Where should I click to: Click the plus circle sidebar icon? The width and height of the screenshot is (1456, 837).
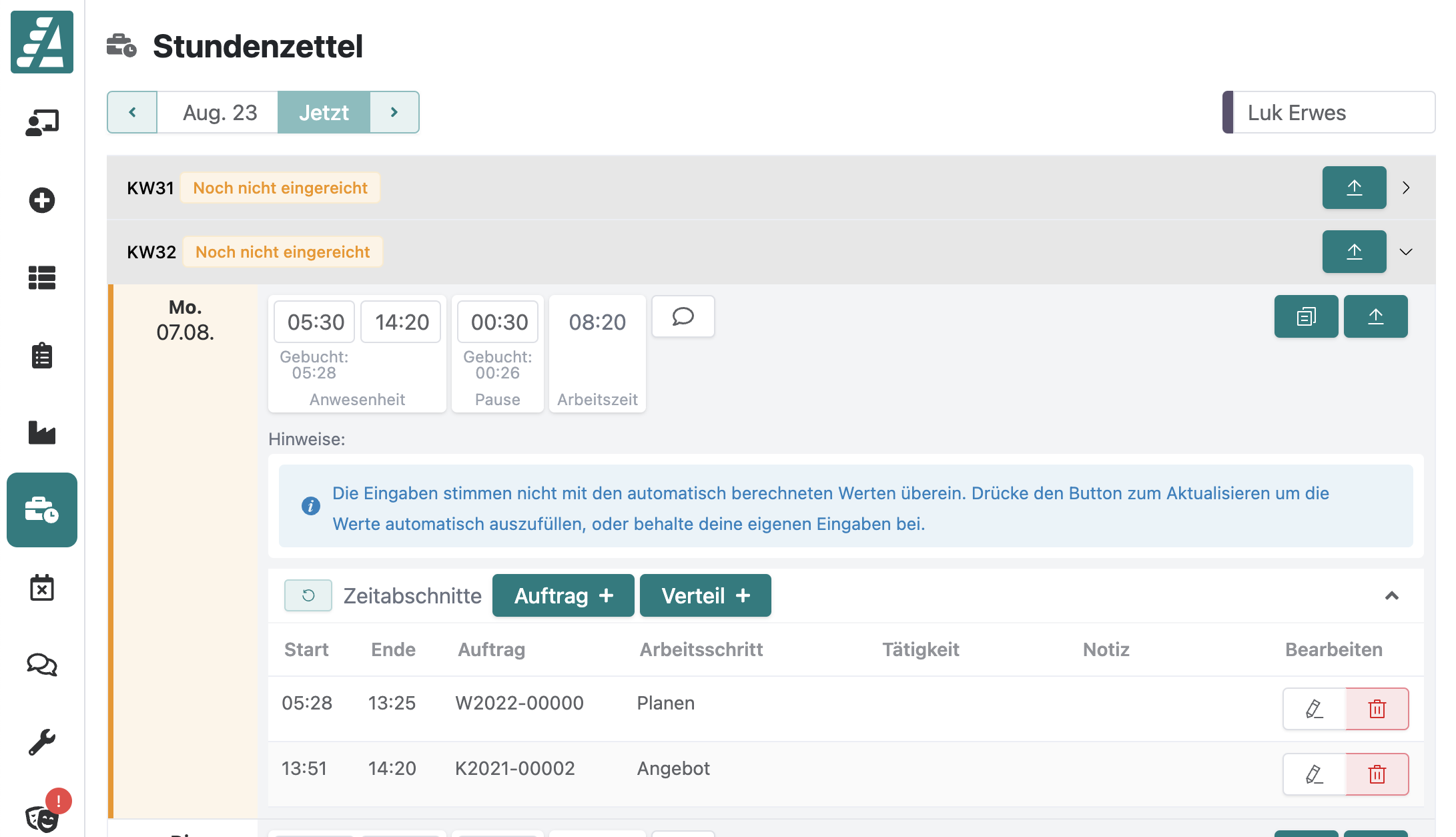click(42, 200)
